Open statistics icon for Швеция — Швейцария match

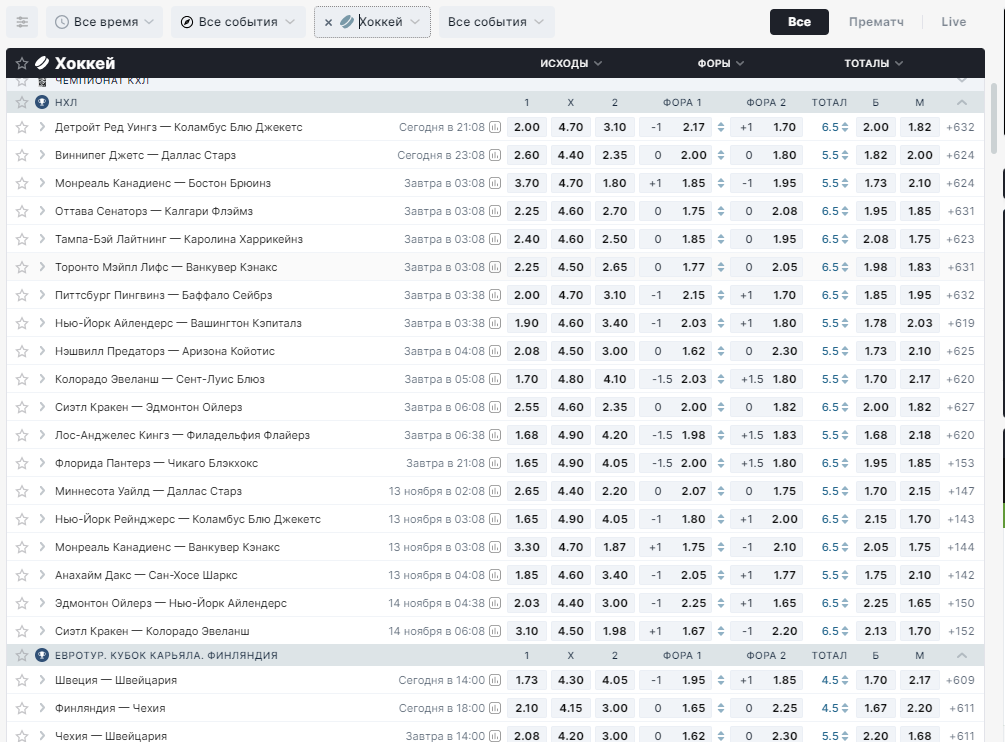pos(495,680)
